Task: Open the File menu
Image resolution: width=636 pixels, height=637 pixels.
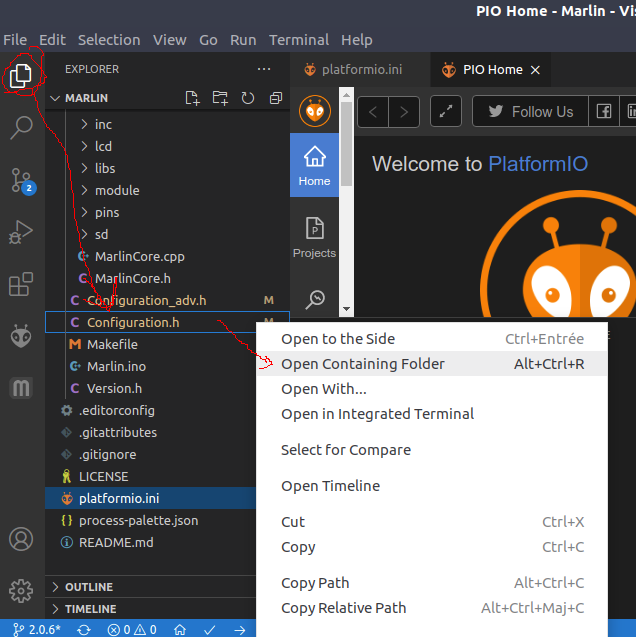Action: [15, 40]
